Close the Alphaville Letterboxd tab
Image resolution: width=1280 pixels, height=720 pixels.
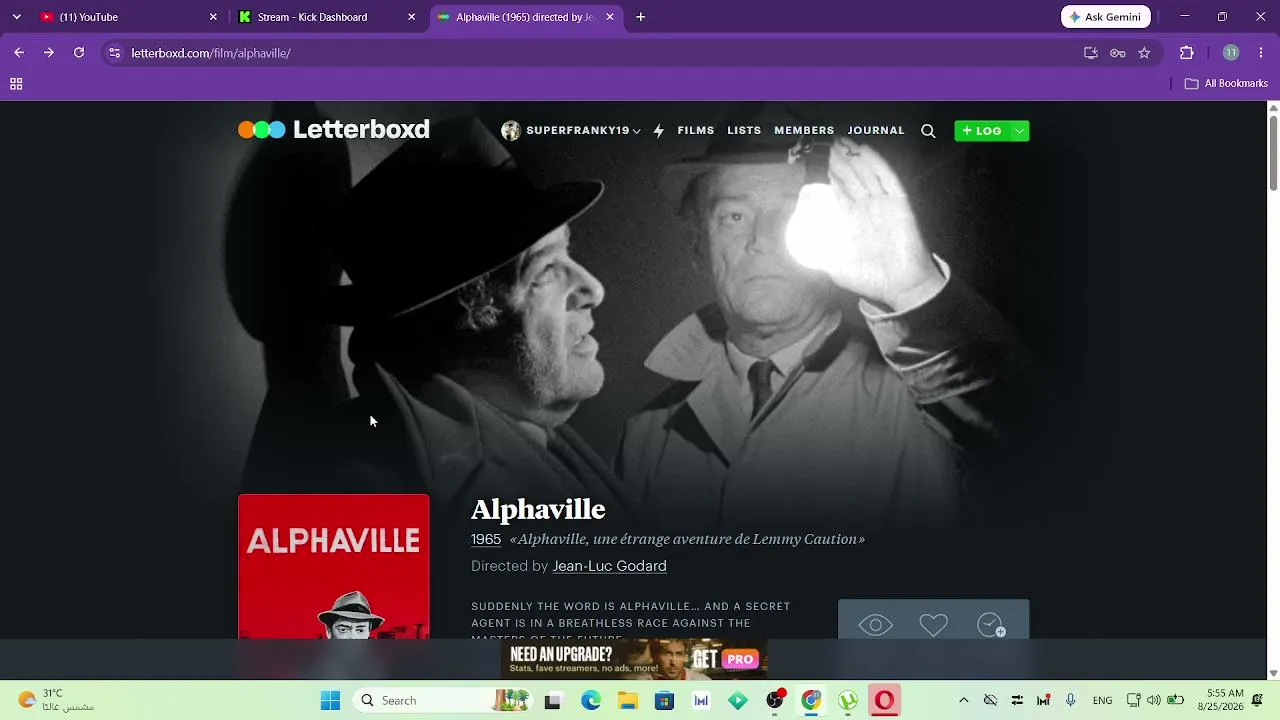610,17
